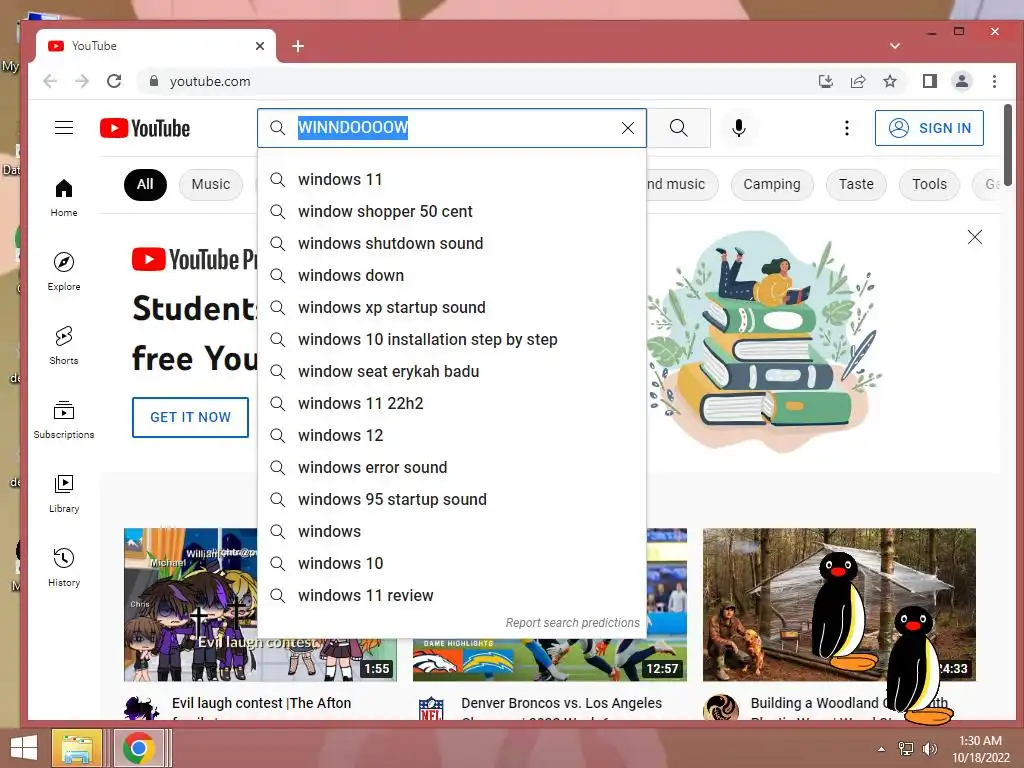This screenshot has width=1024, height=768.
Task: Select the Music filter chip
Action: tap(210, 184)
